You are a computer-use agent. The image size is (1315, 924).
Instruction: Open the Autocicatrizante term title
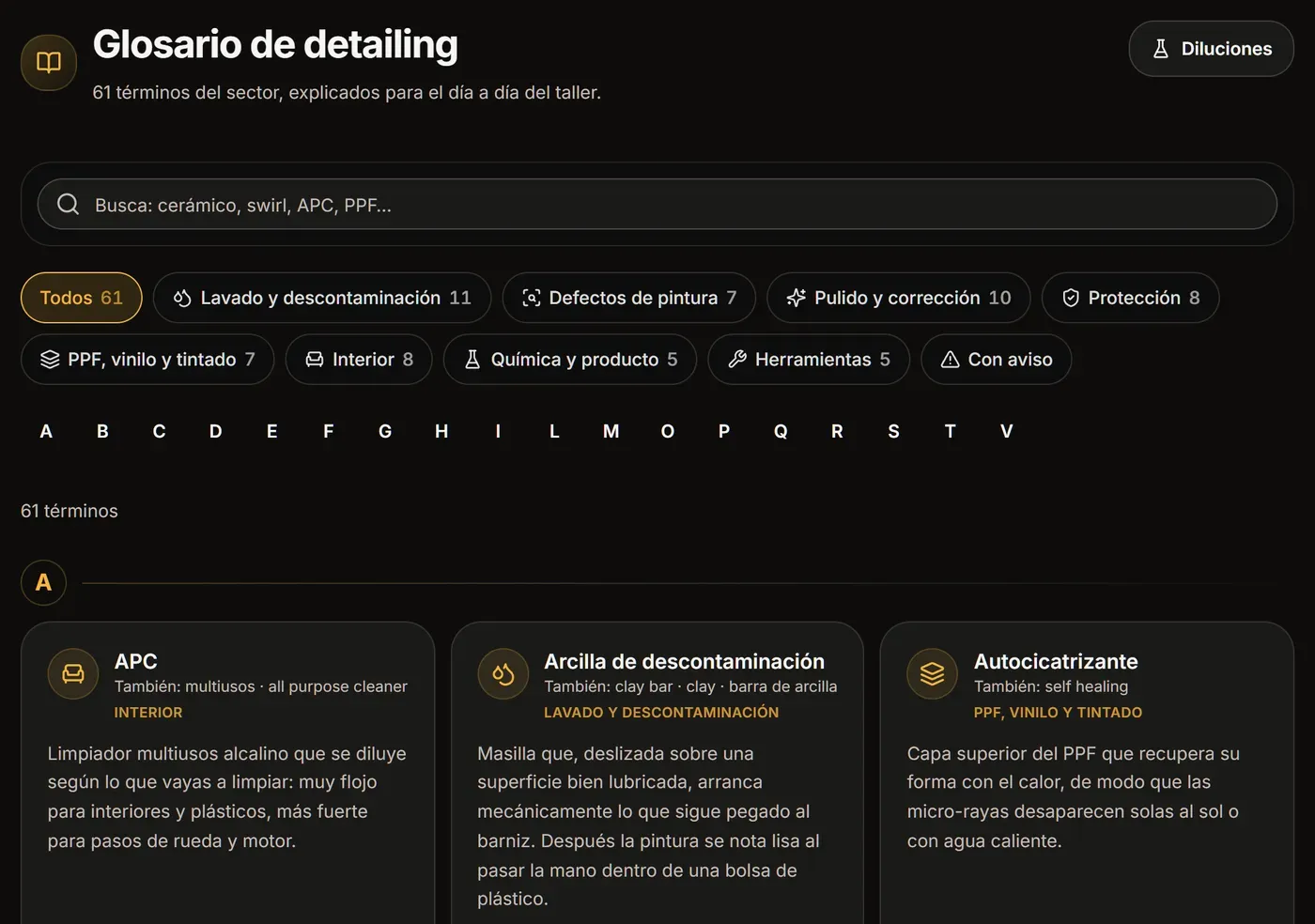[x=1056, y=661]
